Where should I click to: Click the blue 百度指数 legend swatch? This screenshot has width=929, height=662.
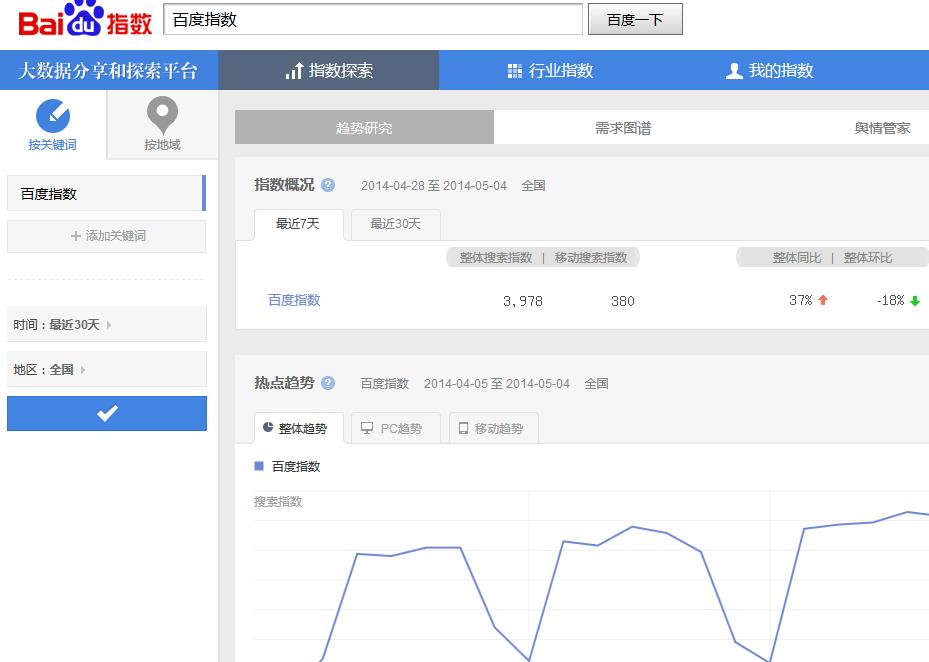click(259, 465)
